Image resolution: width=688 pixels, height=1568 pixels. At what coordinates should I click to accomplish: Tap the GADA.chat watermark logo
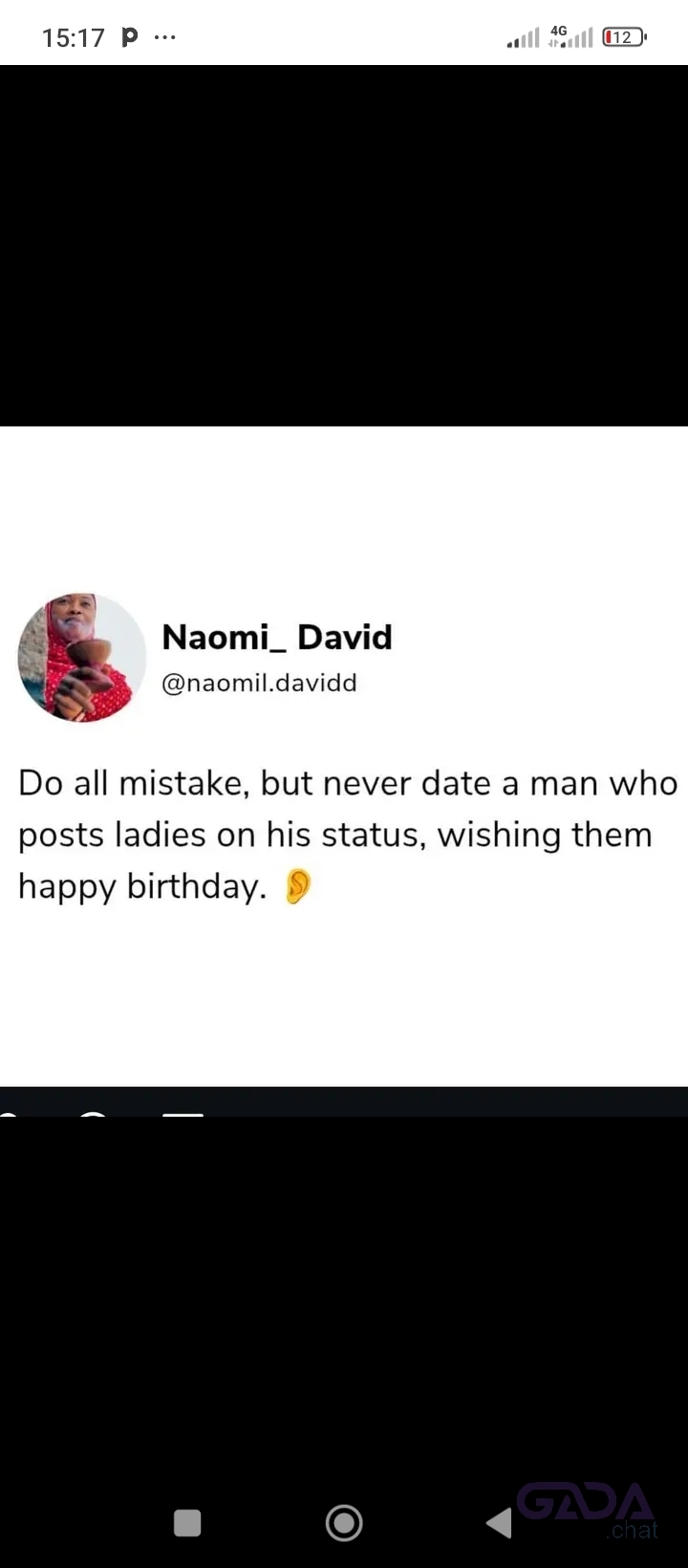coord(588,1511)
